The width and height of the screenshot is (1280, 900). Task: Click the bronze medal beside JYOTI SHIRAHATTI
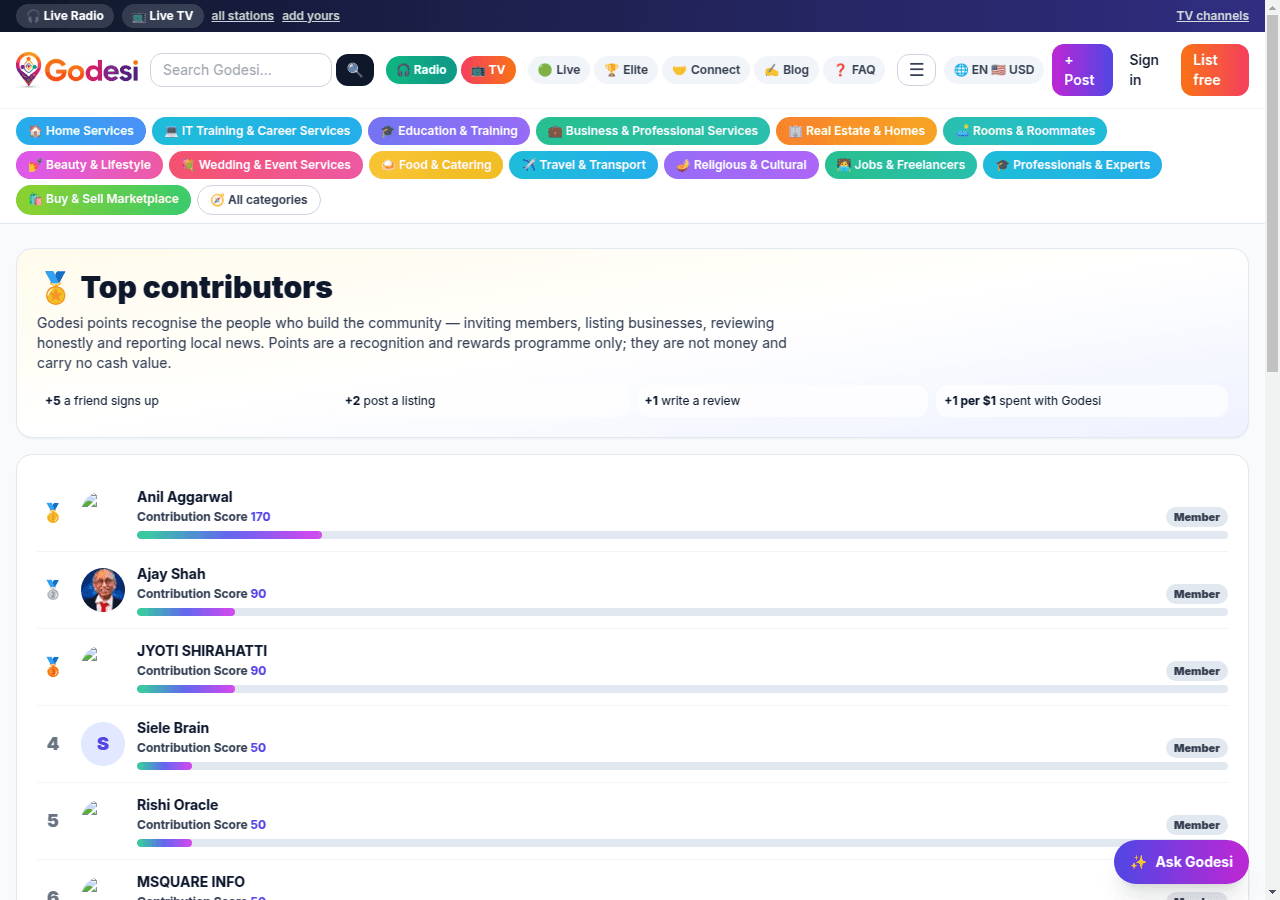pyautogui.click(x=53, y=667)
